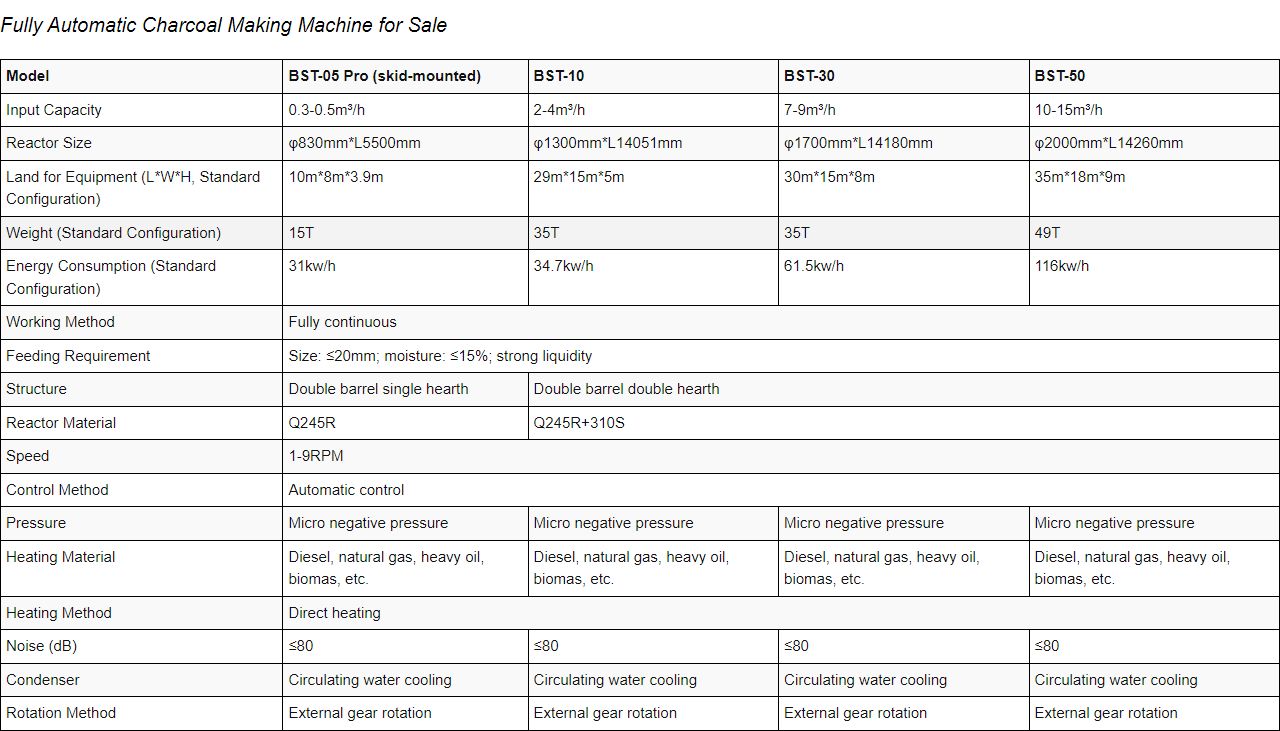This screenshot has width=1280, height=731.
Task: Select the BST-30 model header cell
Action: pyautogui.click(x=903, y=76)
